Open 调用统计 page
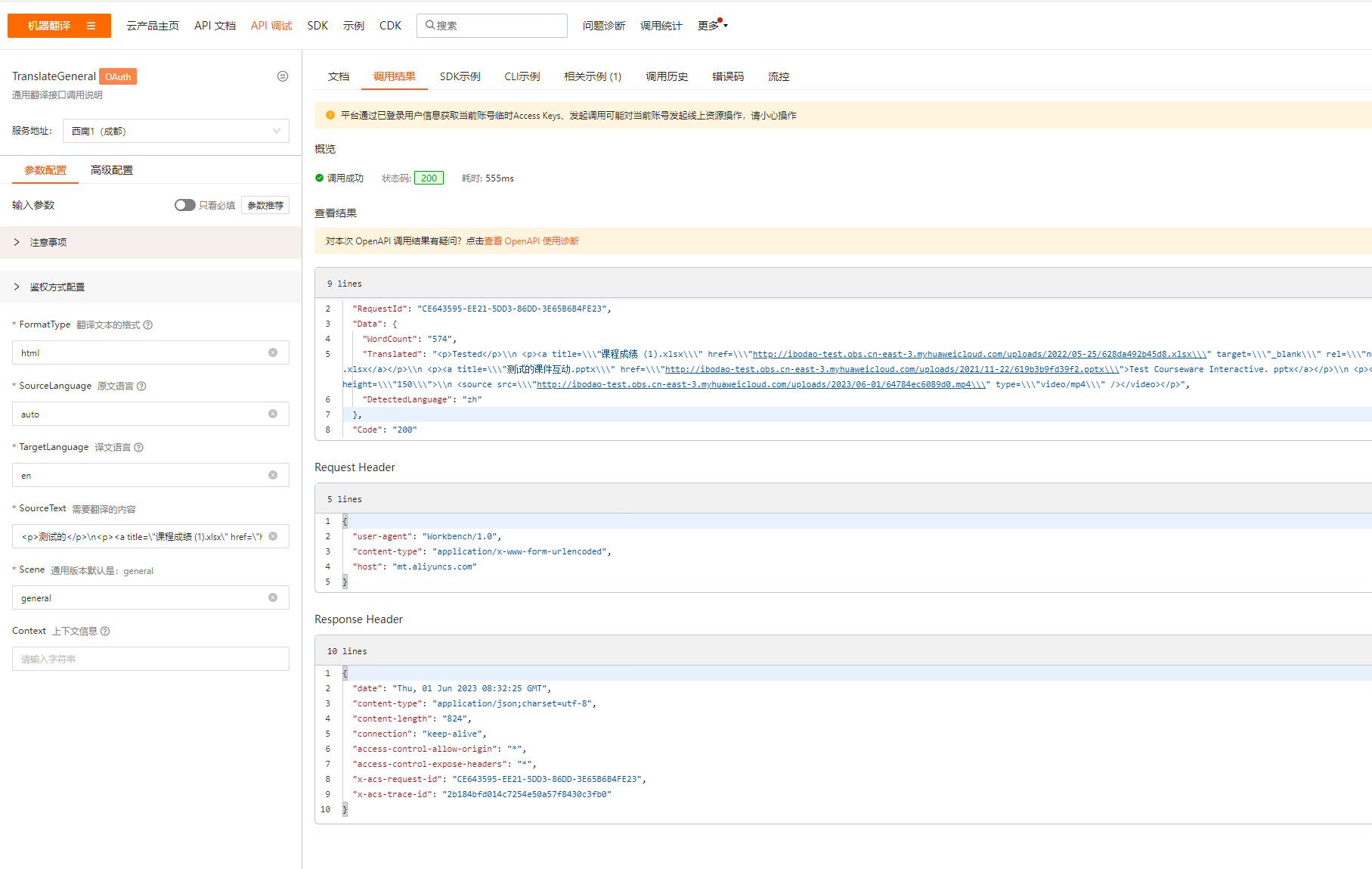Image resolution: width=1372 pixels, height=869 pixels. (661, 26)
